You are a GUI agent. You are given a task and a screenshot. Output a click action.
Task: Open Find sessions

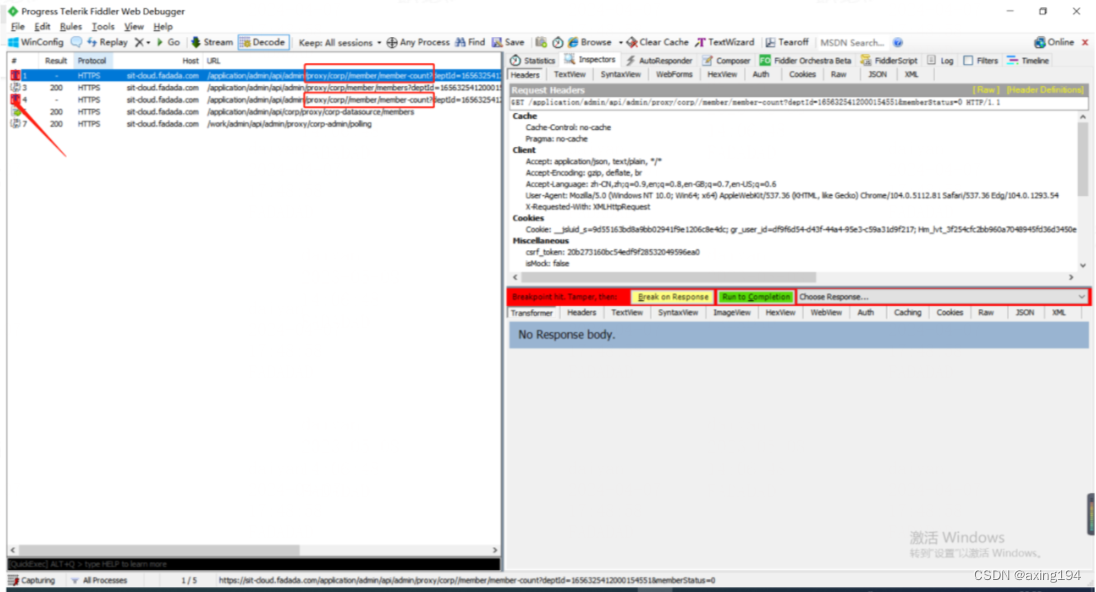coord(470,43)
